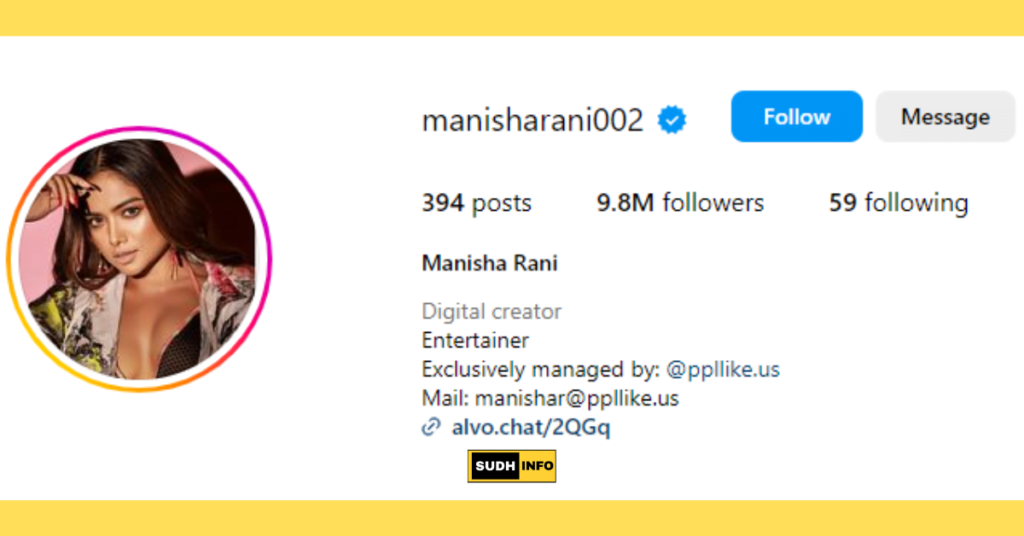Screen dimensions: 1024x536
Task: Click the Manisha Rani display name
Action: tap(490, 263)
